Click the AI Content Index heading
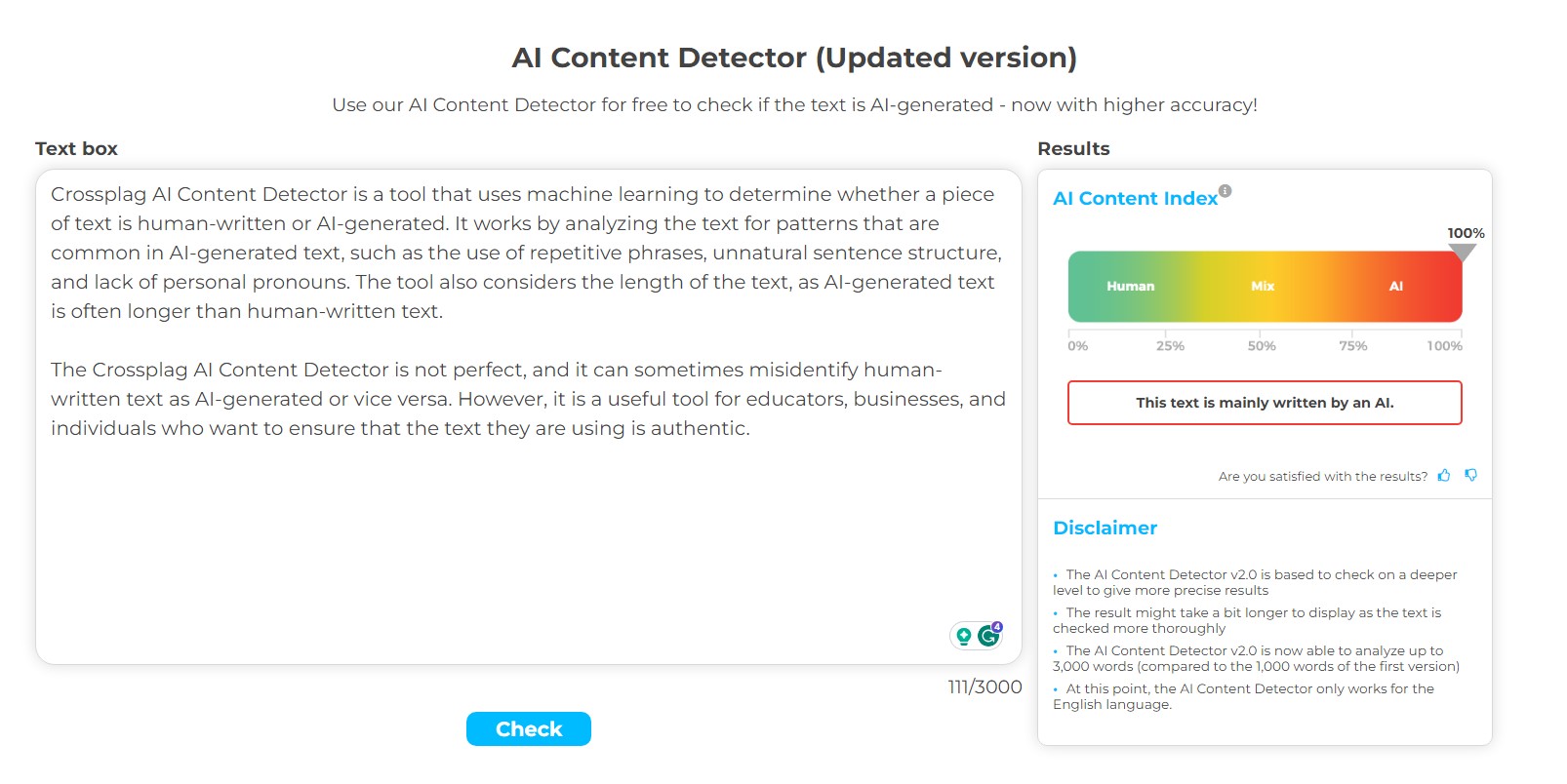This screenshot has height=784, width=1567. point(1135,198)
